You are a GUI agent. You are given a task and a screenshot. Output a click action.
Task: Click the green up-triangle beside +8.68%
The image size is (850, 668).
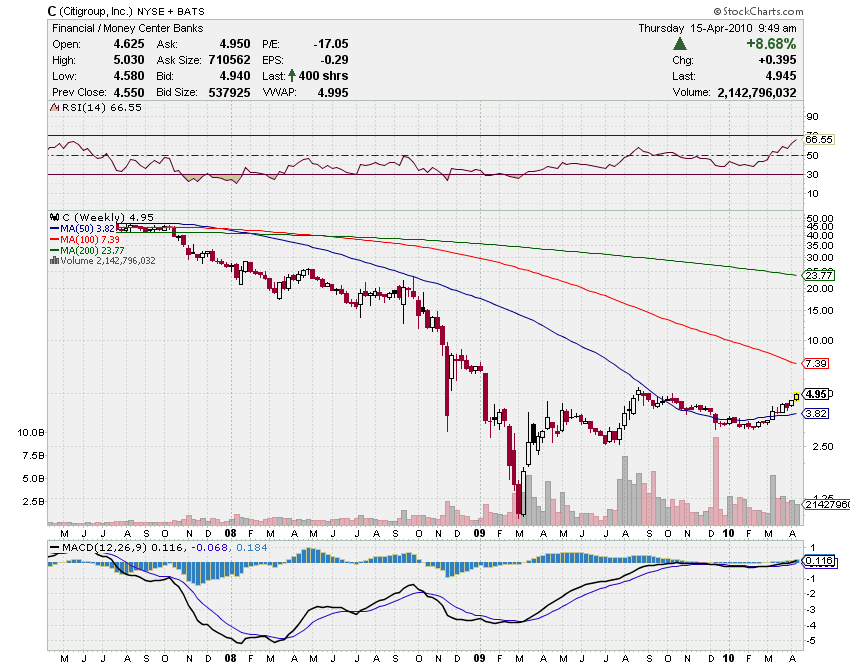[x=680, y=44]
